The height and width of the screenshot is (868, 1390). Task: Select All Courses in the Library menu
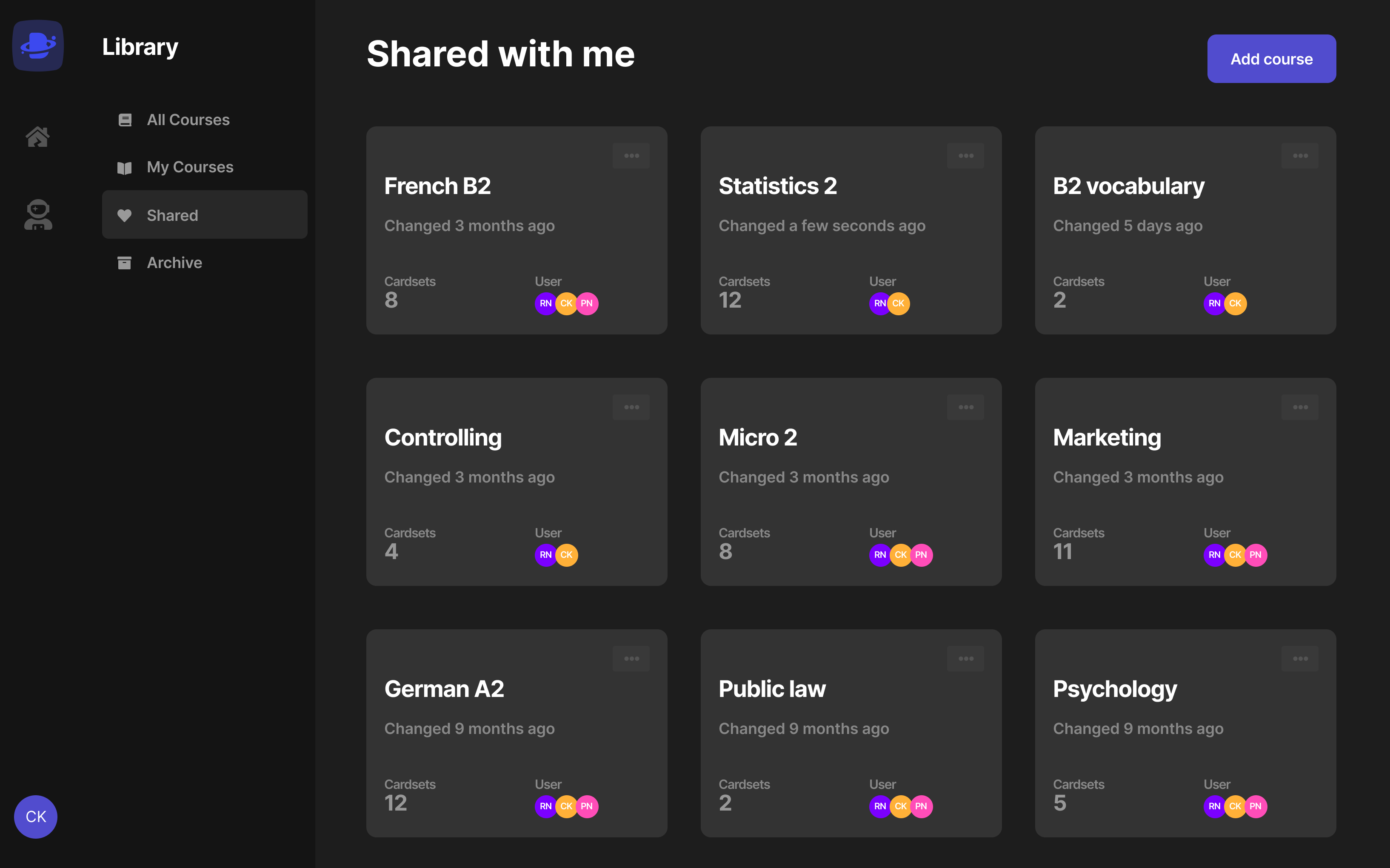click(x=188, y=120)
